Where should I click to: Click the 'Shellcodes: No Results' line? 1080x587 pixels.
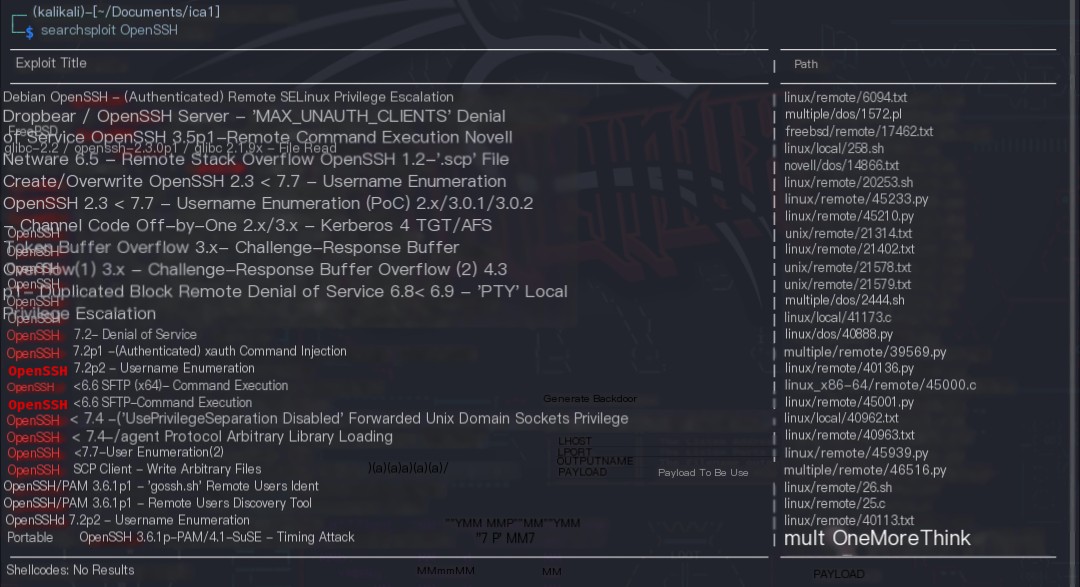[70, 570]
